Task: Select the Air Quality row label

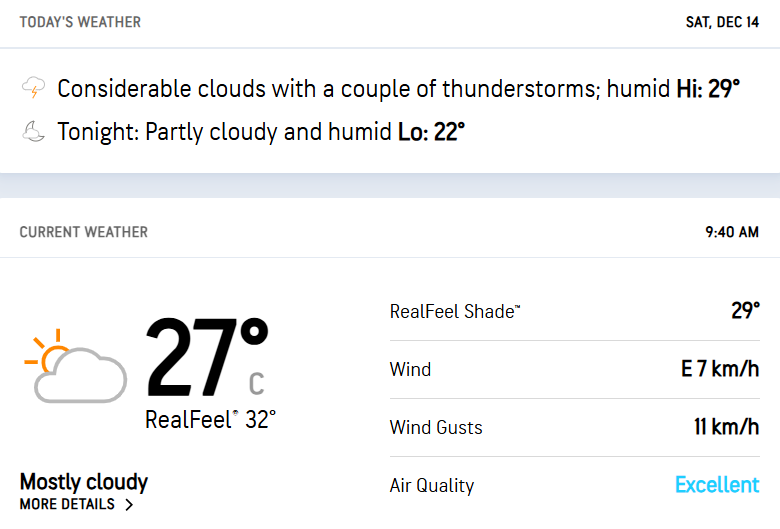Action: [x=432, y=485]
